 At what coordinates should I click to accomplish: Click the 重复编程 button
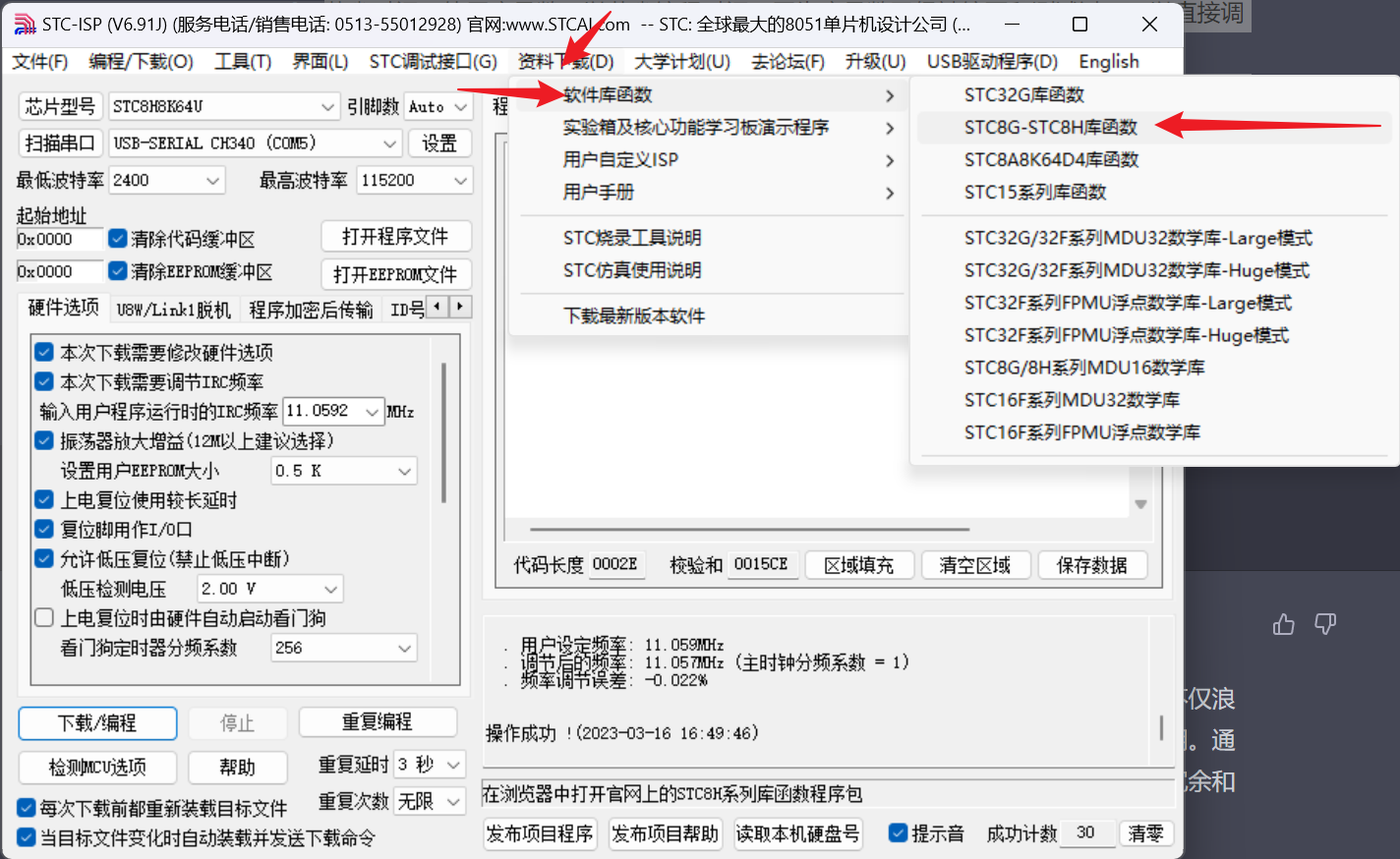pos(378,722)
